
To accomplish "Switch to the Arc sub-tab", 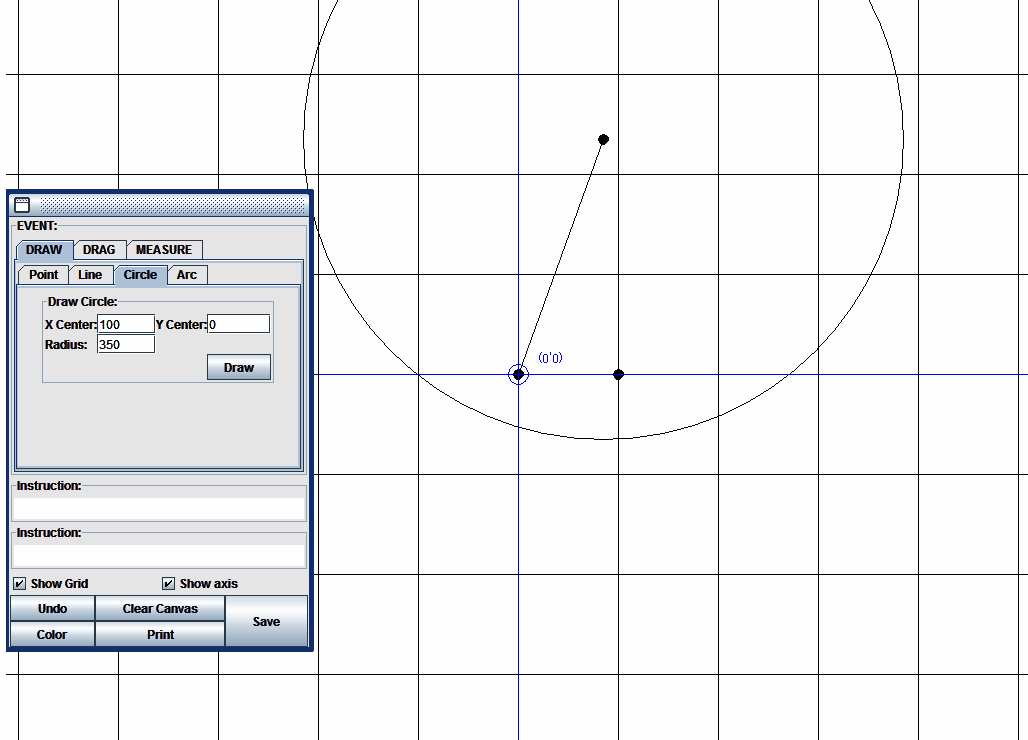I will (x=187, y=275).
